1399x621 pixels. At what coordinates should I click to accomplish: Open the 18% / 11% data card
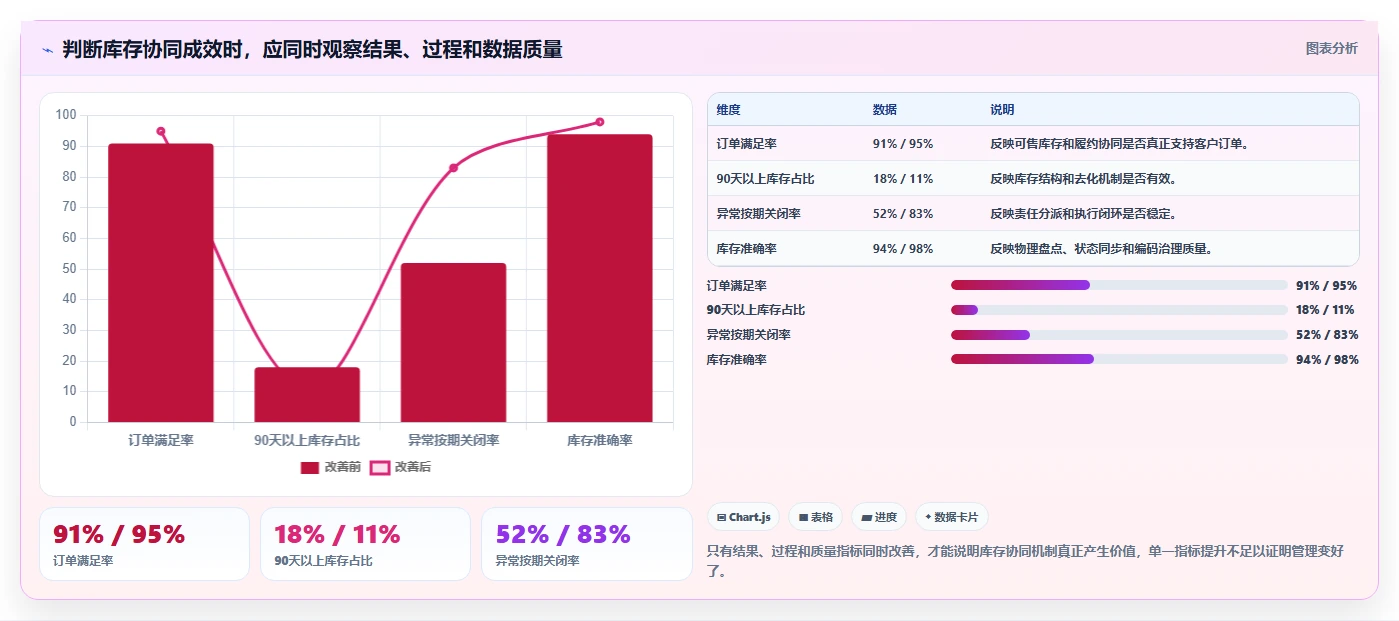365,544
